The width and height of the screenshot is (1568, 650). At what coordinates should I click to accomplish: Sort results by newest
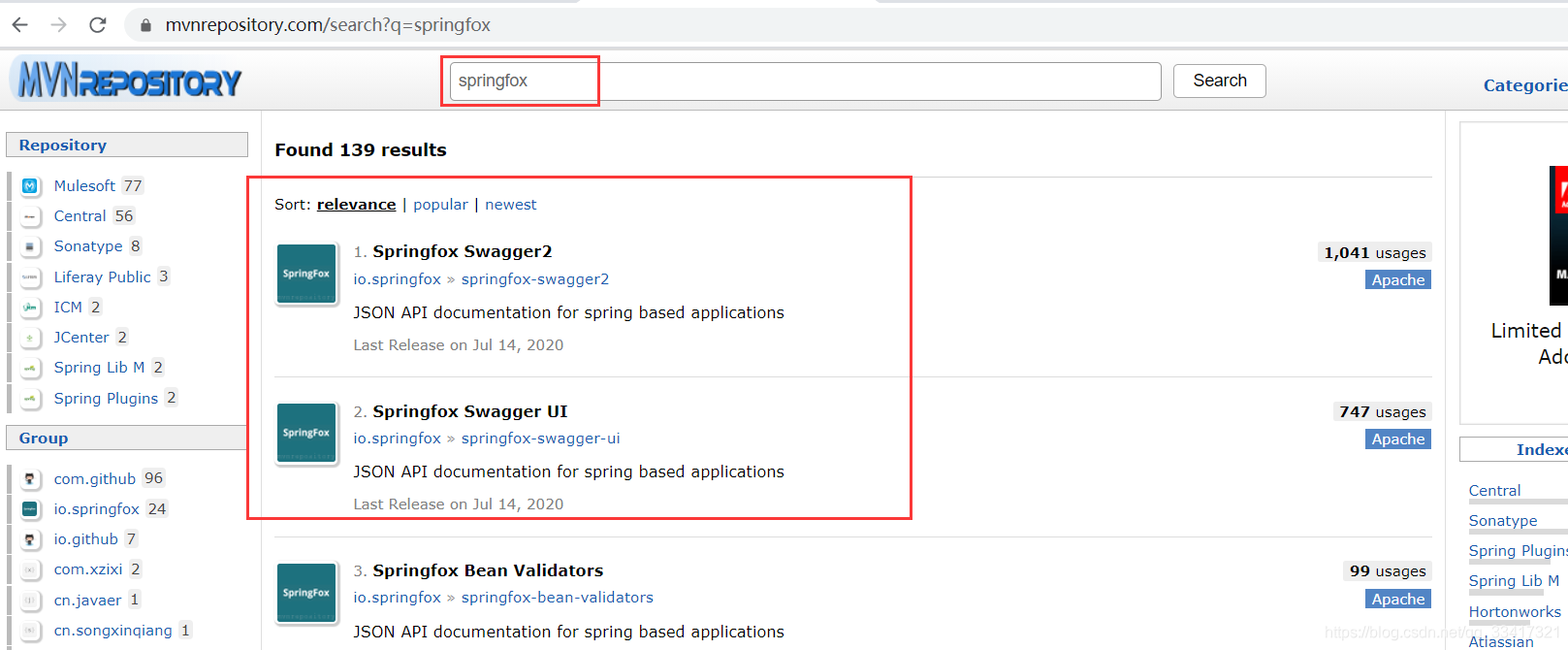511,205
